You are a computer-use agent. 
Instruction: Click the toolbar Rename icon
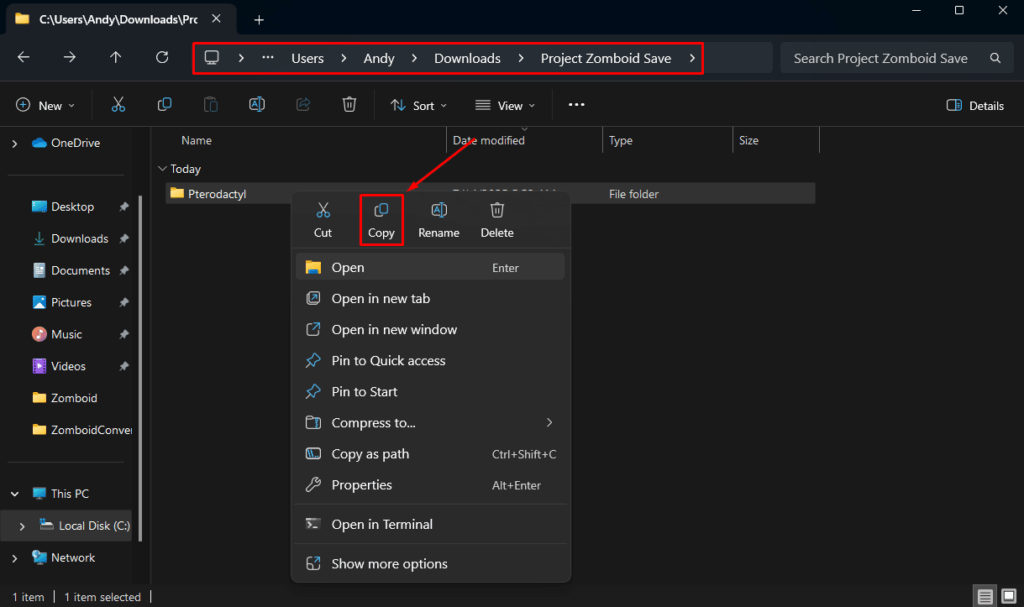pyautogui.click(x=257, y=105)
